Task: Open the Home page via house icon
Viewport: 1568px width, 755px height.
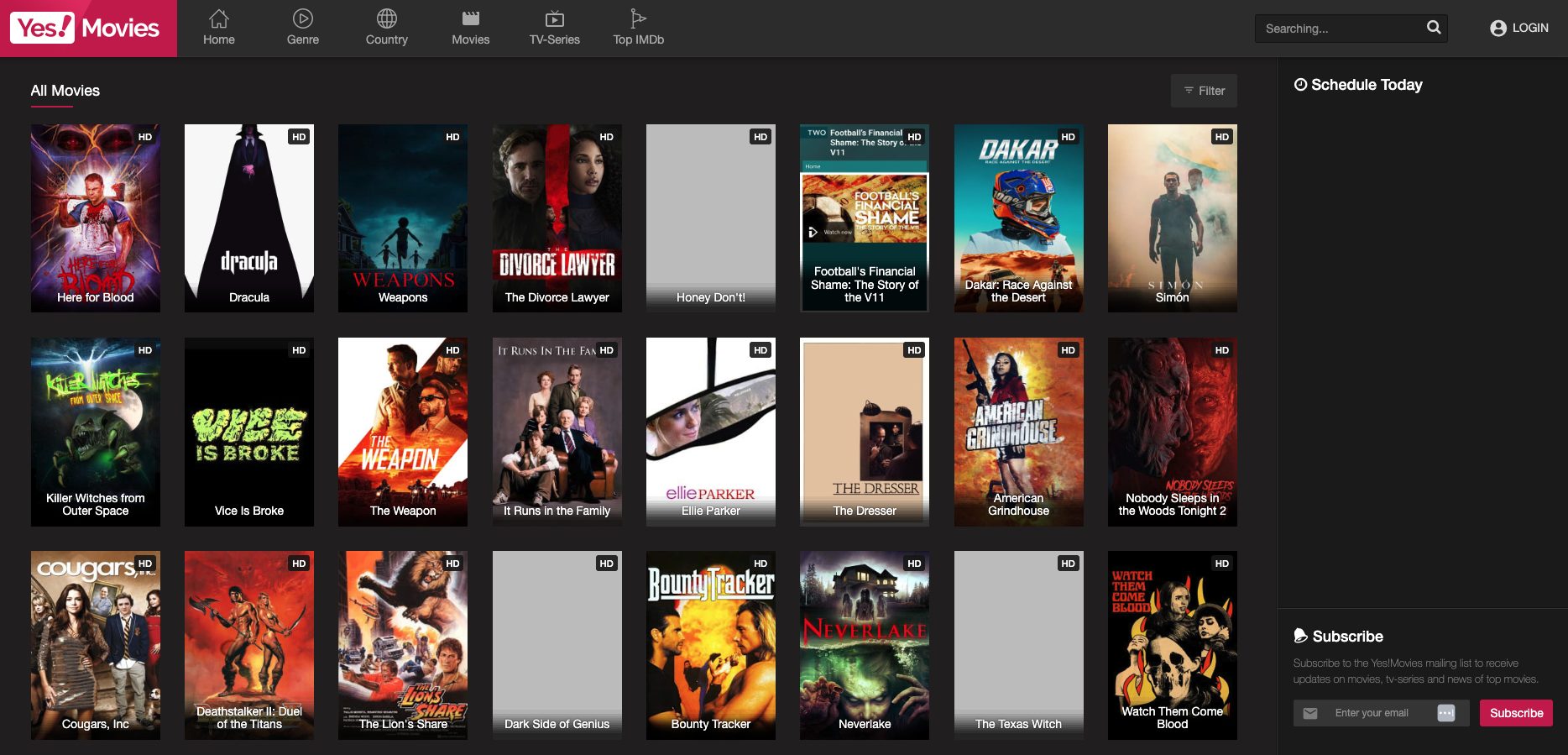Action: tap(218, 18)
